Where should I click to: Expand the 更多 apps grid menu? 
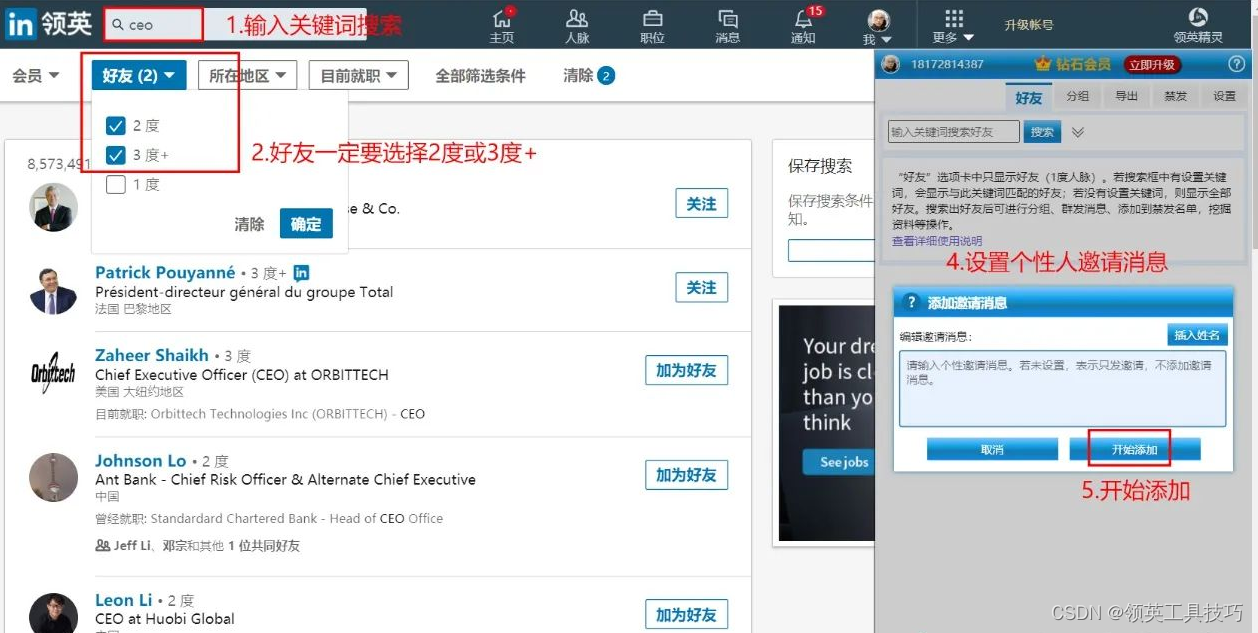click(x=953, y=26)
